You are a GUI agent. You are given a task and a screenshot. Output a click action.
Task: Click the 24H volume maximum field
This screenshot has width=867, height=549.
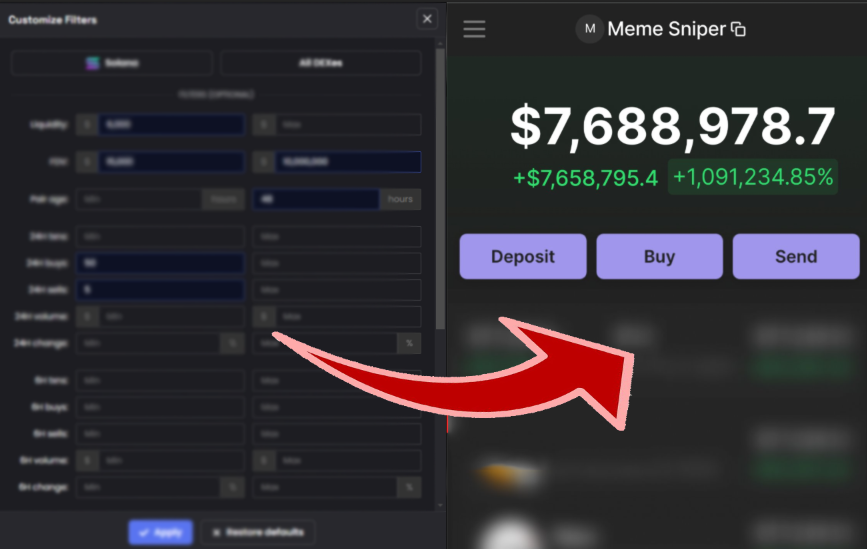click(348, 317)
